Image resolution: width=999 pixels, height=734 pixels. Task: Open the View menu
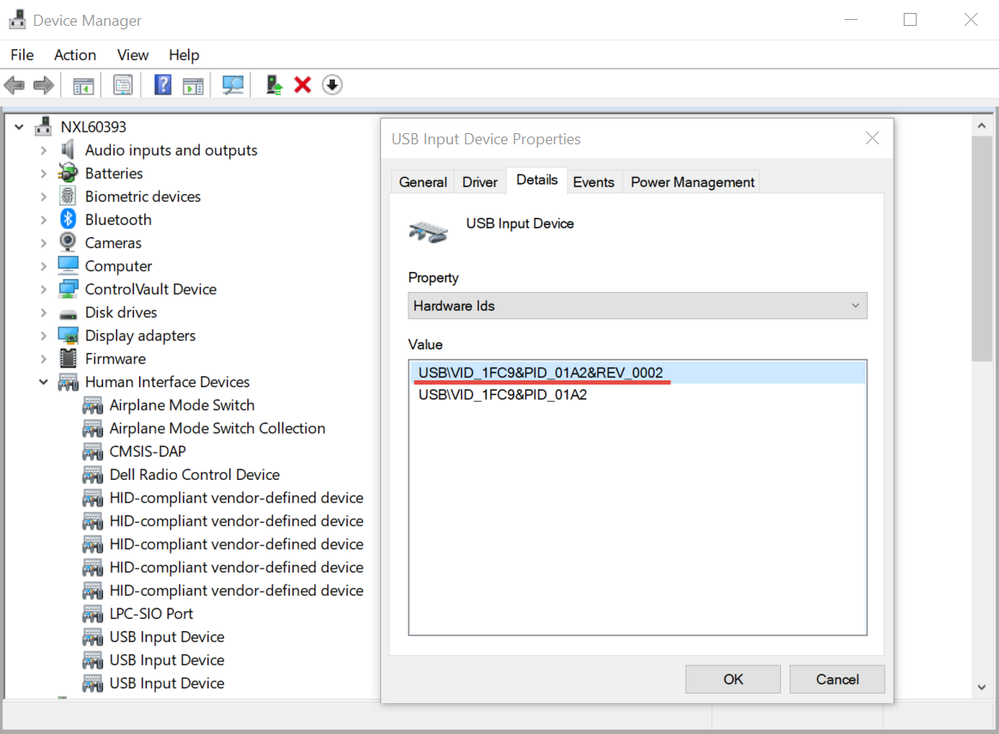tap(133, 55)
